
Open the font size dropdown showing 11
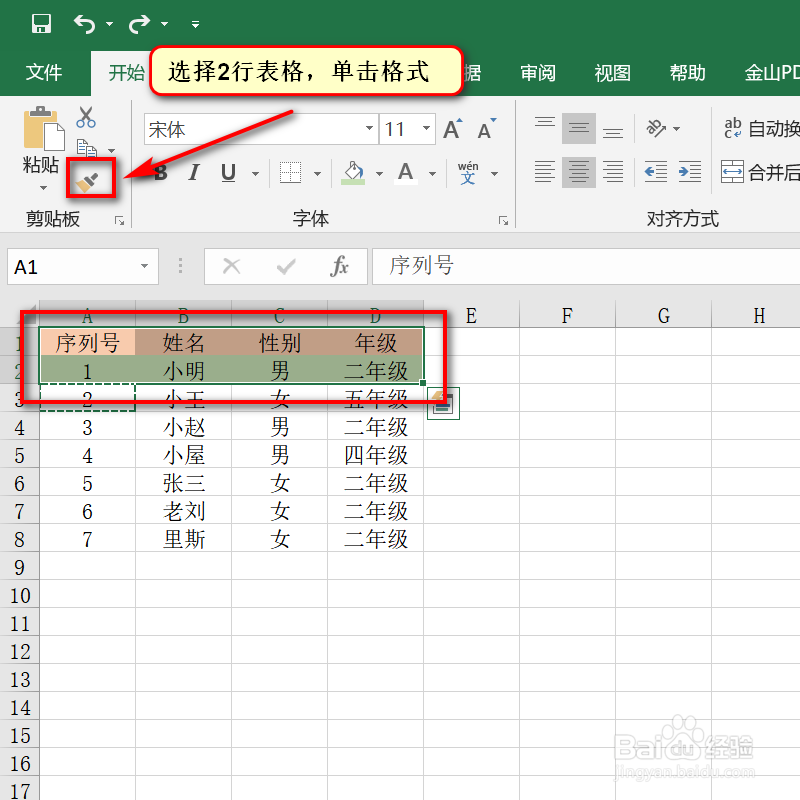[426, 130]
